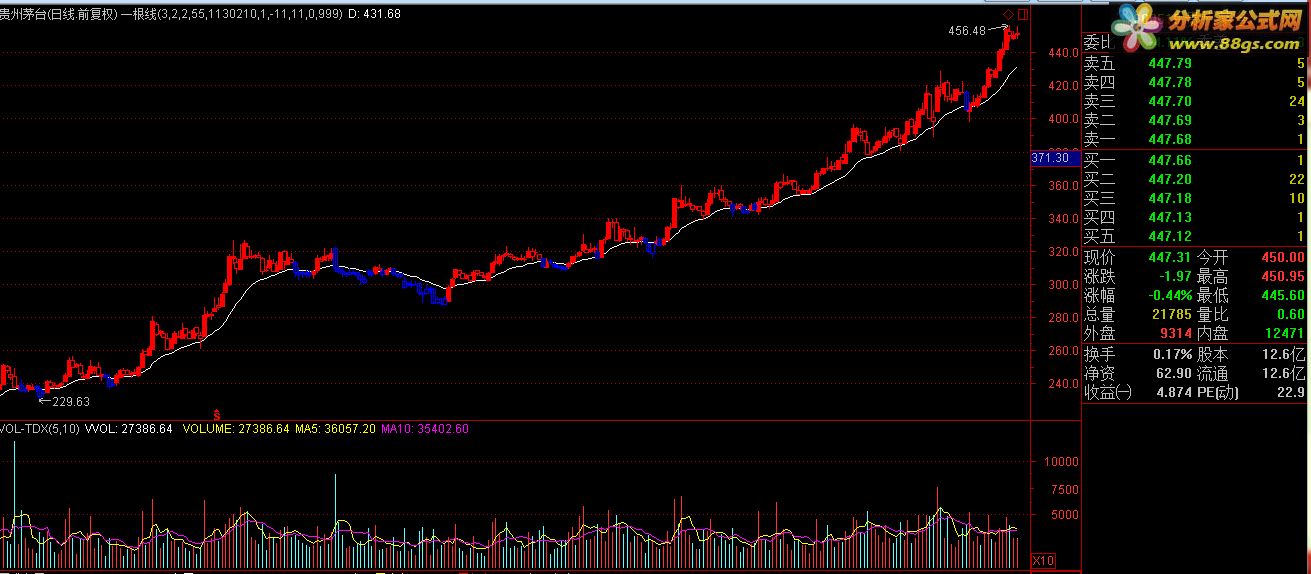Click the 买二 bid row label
The height and width of the screenshot is (574, 1311).
(1099, 180)
